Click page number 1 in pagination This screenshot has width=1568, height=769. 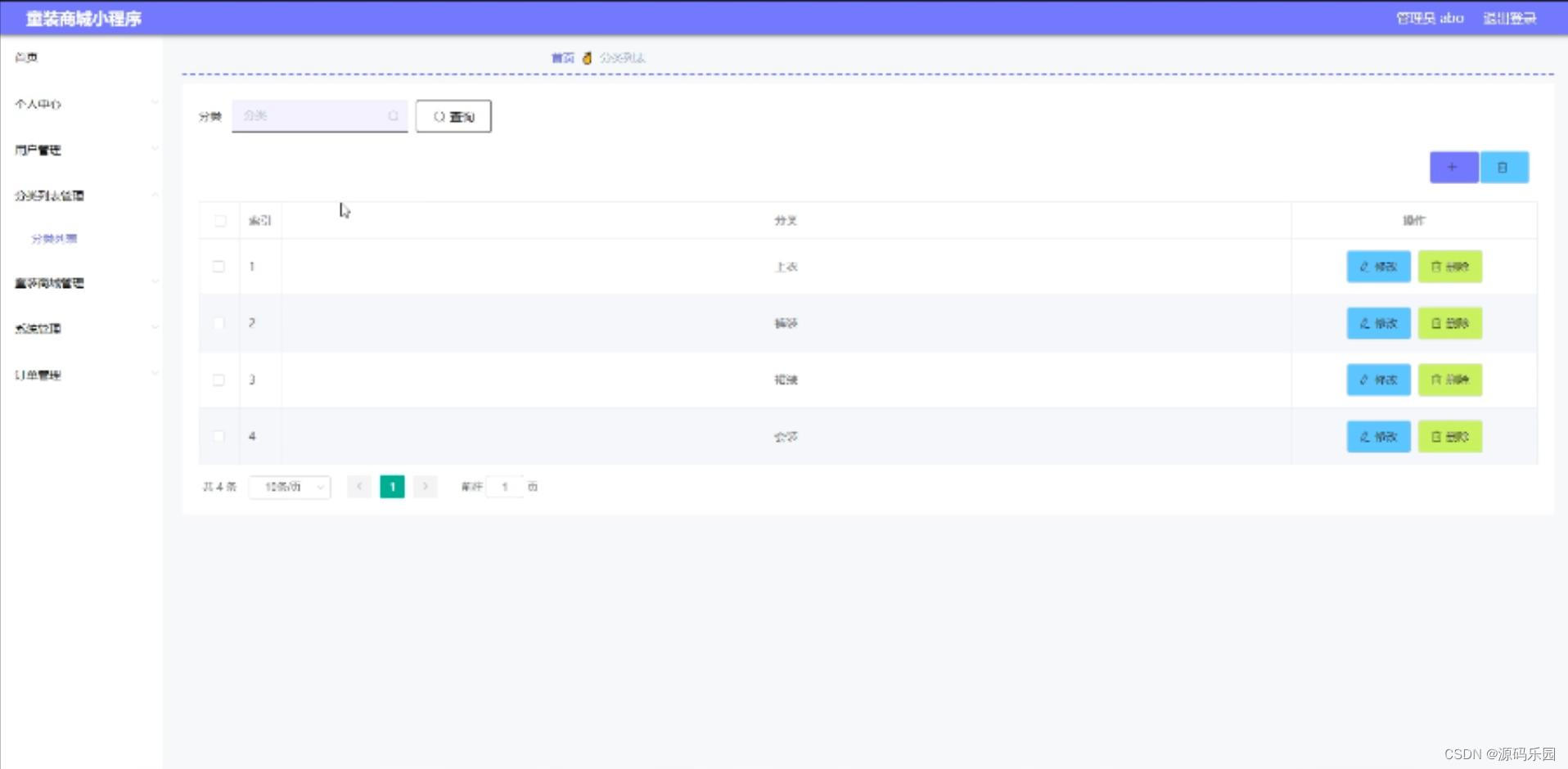(392, 487)
